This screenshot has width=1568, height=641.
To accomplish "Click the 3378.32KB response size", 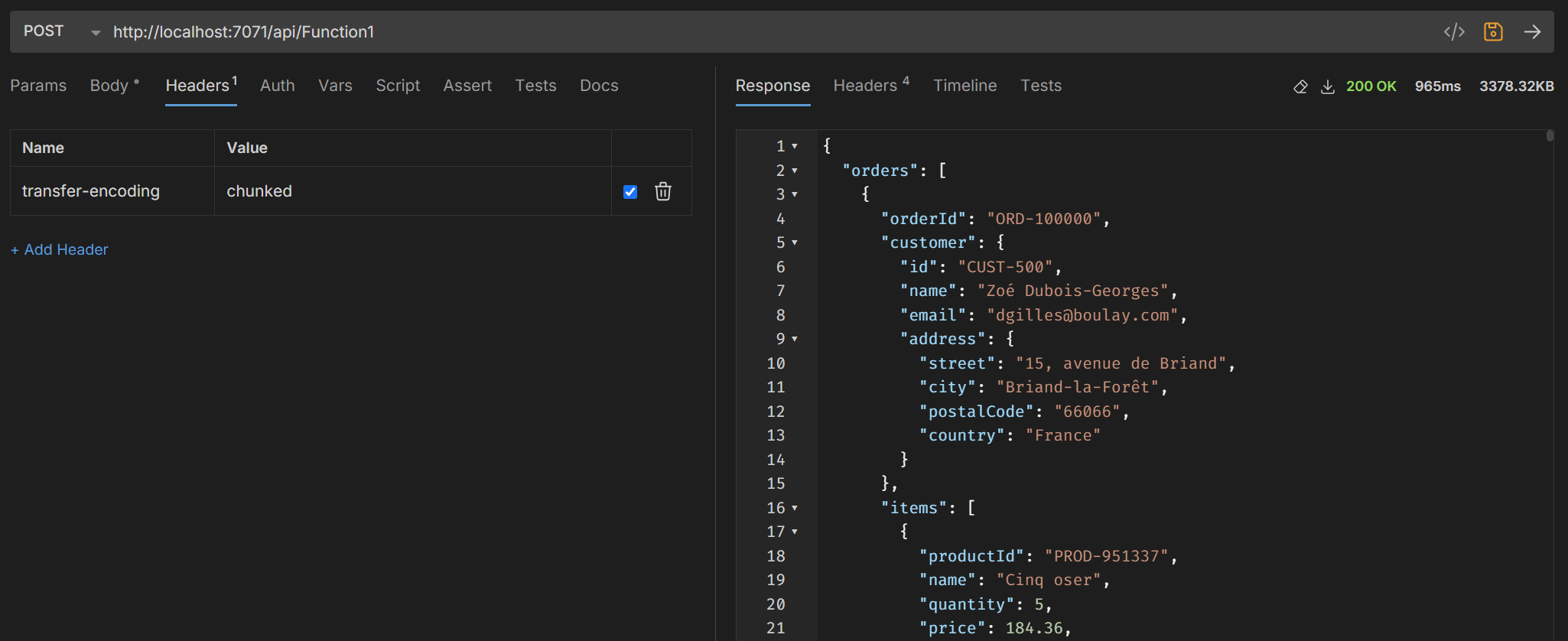I will [1516, 86].
